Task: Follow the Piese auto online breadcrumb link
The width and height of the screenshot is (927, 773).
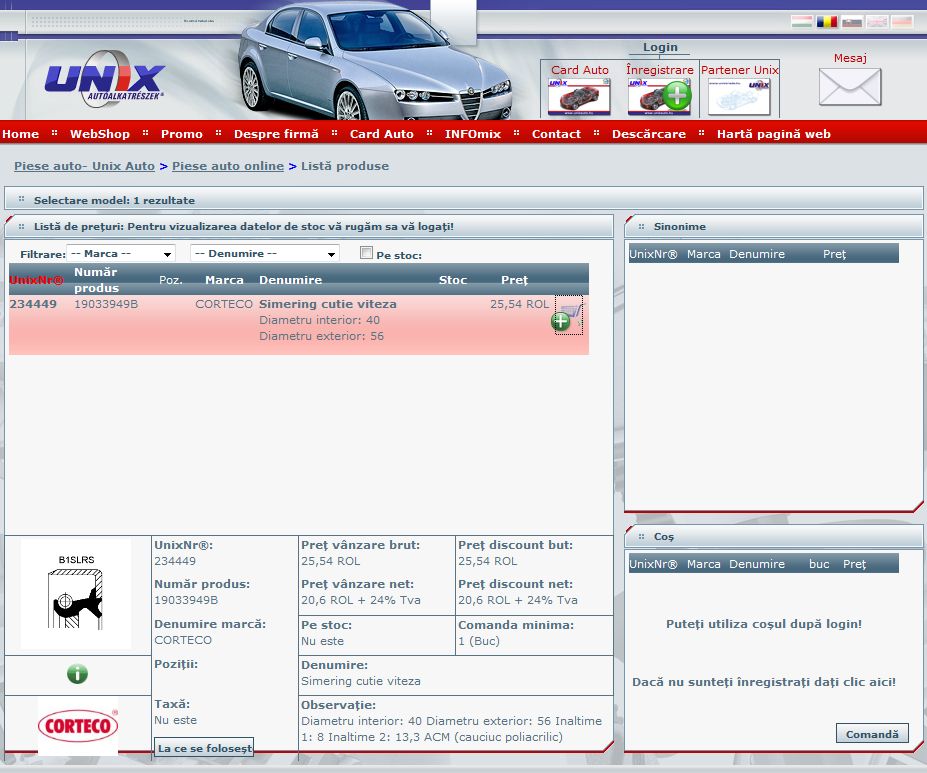Action: [228, 166]
